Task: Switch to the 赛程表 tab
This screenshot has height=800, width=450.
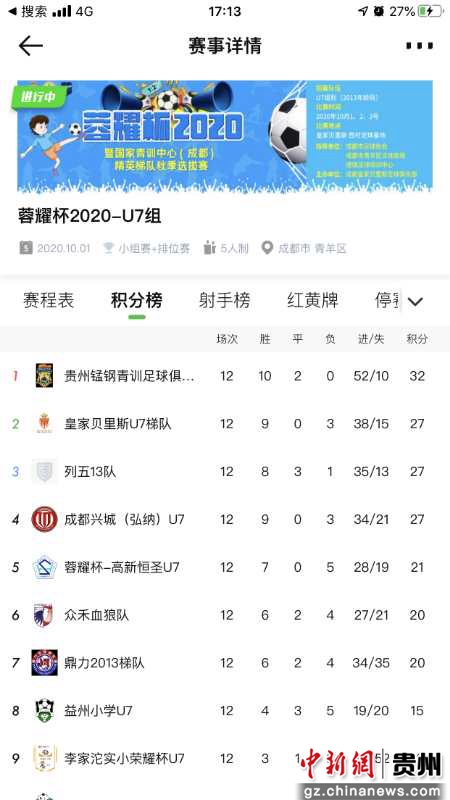Action: pos(48,301)
